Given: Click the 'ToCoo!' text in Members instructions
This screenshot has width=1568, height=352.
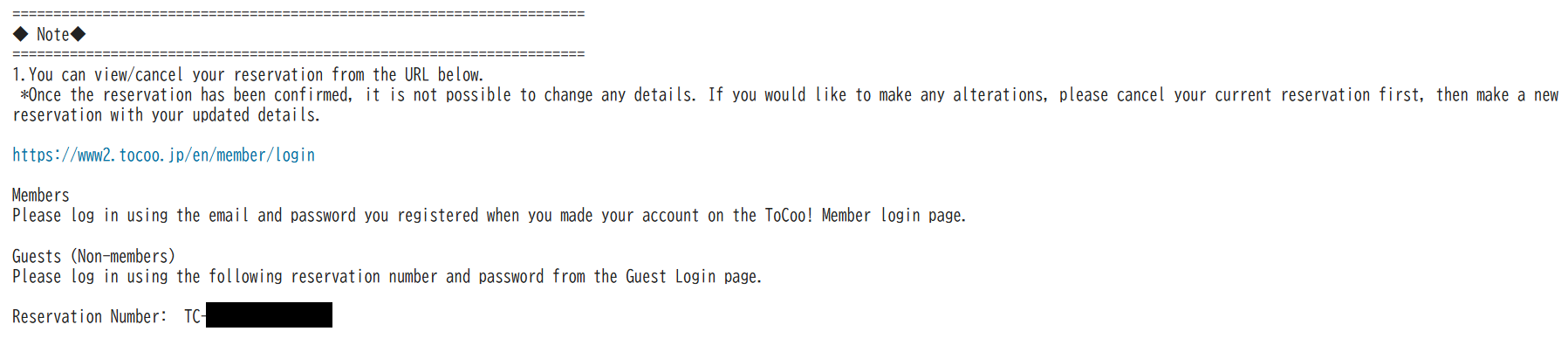Looking at the screenshot, I should (788, 216).
